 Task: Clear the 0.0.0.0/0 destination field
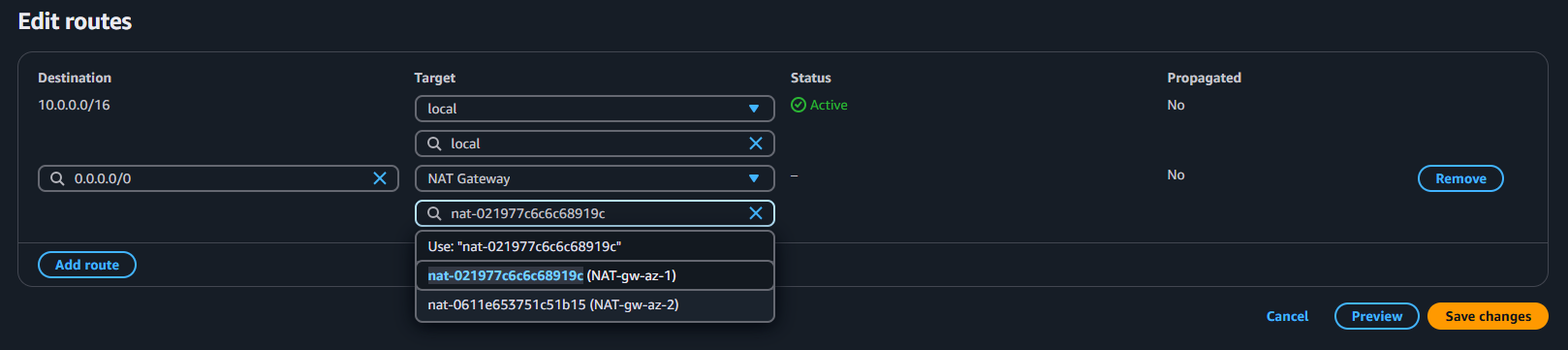pyautogui.click(x=380, y=178)
